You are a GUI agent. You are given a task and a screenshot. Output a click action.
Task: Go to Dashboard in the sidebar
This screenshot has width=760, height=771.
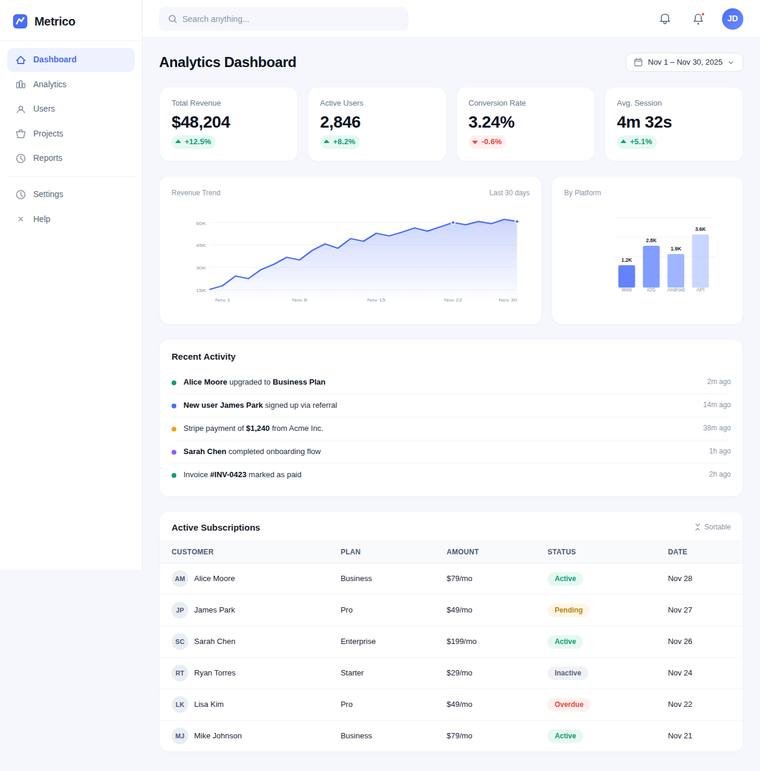point(71,59)
